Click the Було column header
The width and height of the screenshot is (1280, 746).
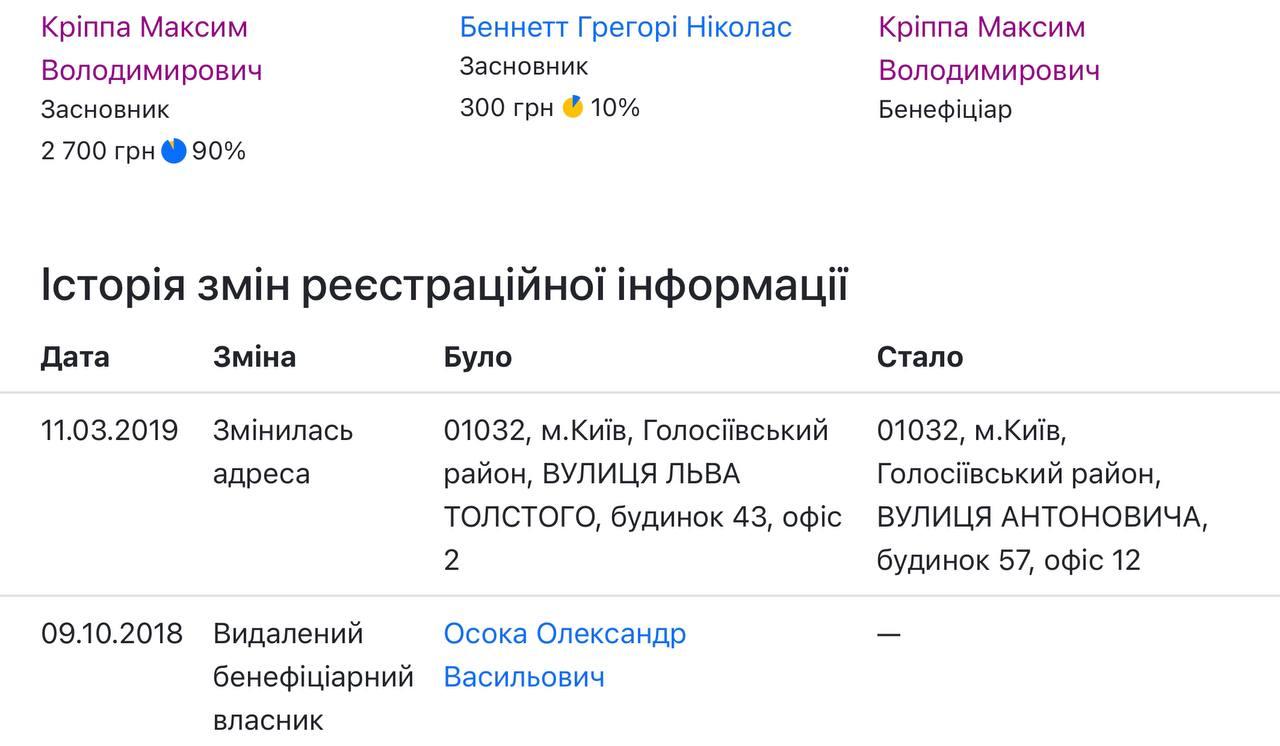click(x=478, y=357)
